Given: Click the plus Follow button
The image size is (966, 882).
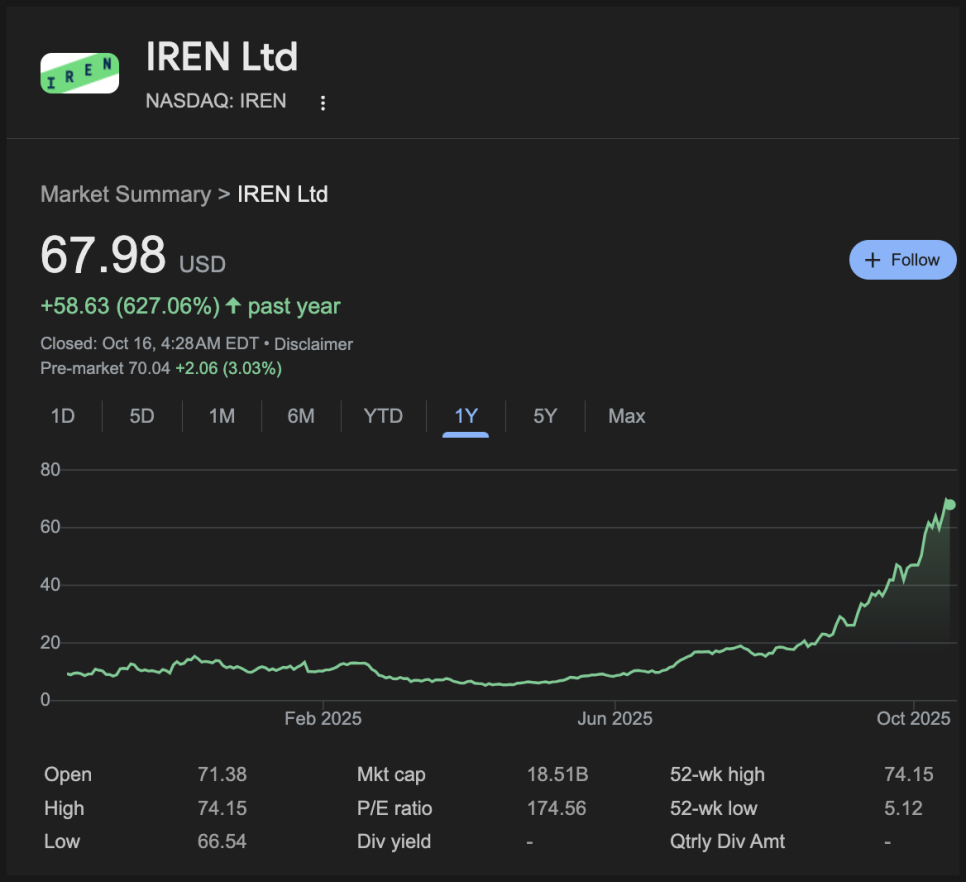Looking at the screenshot, I should click(x=902, y=260).
